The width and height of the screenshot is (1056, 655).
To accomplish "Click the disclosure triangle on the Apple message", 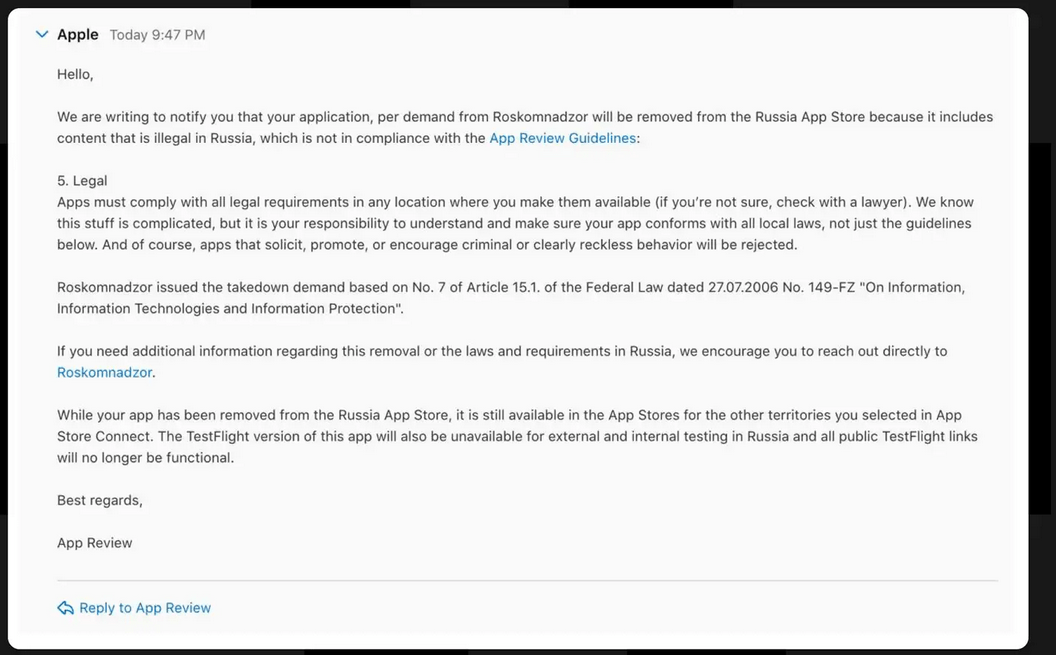I will click(x=40, y=34).
